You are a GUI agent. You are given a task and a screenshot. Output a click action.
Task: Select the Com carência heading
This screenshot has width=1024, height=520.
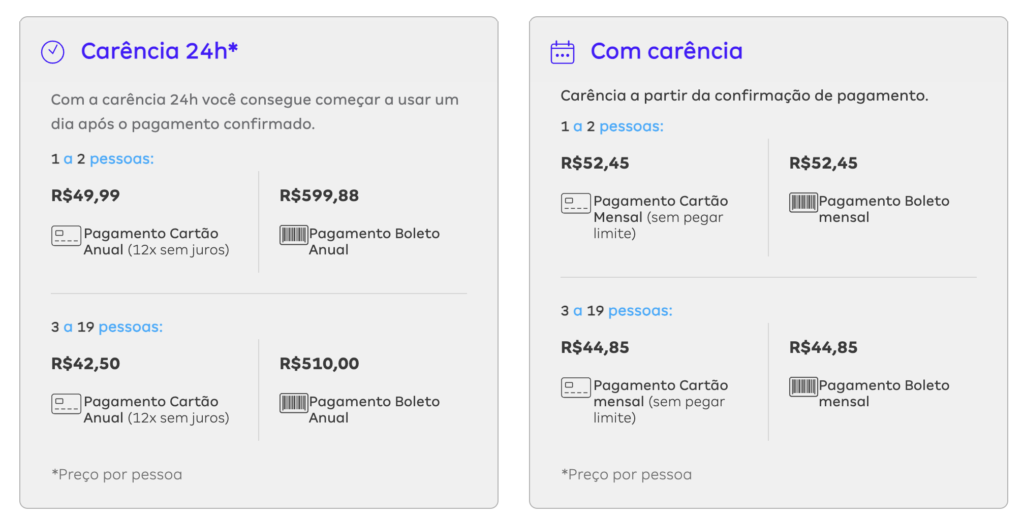[x=667, y=51]
